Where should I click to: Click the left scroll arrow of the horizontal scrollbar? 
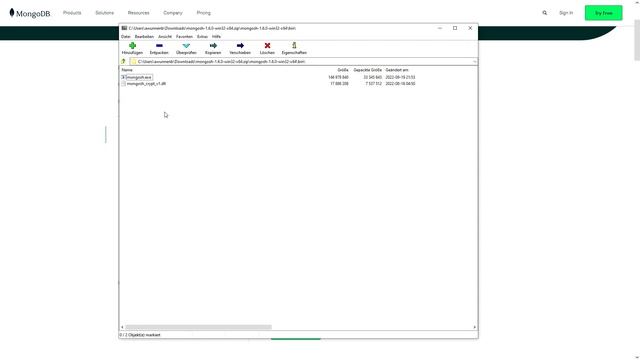pos(122,327)
